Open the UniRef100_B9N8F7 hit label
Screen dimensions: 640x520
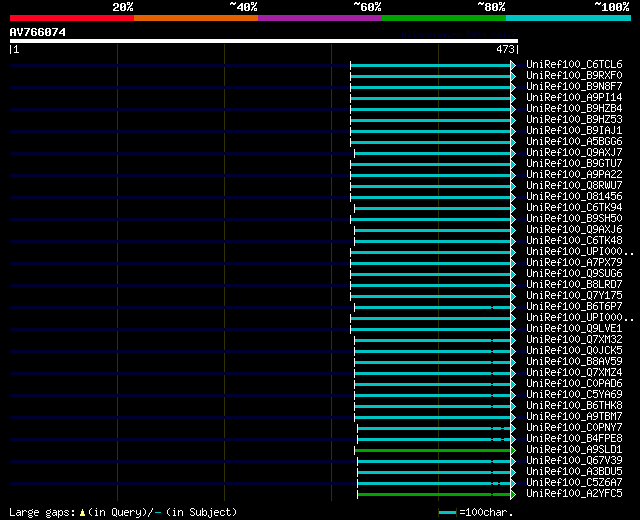click(x=574, y=87)
